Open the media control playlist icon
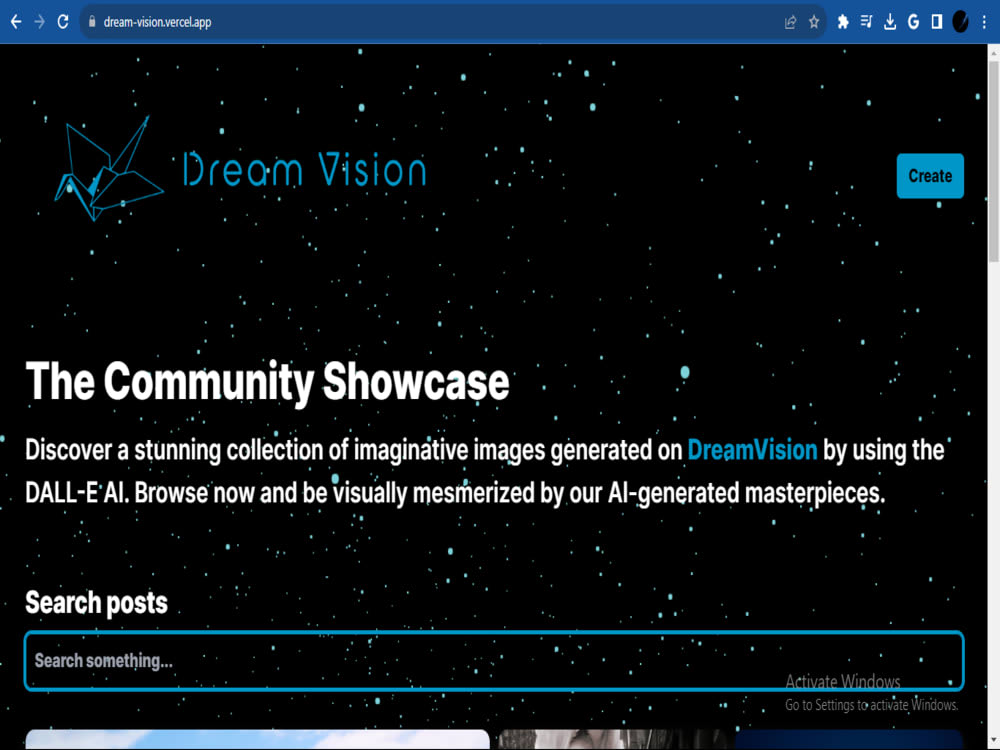Screen dimensions: 1000x750 point(866,22)
